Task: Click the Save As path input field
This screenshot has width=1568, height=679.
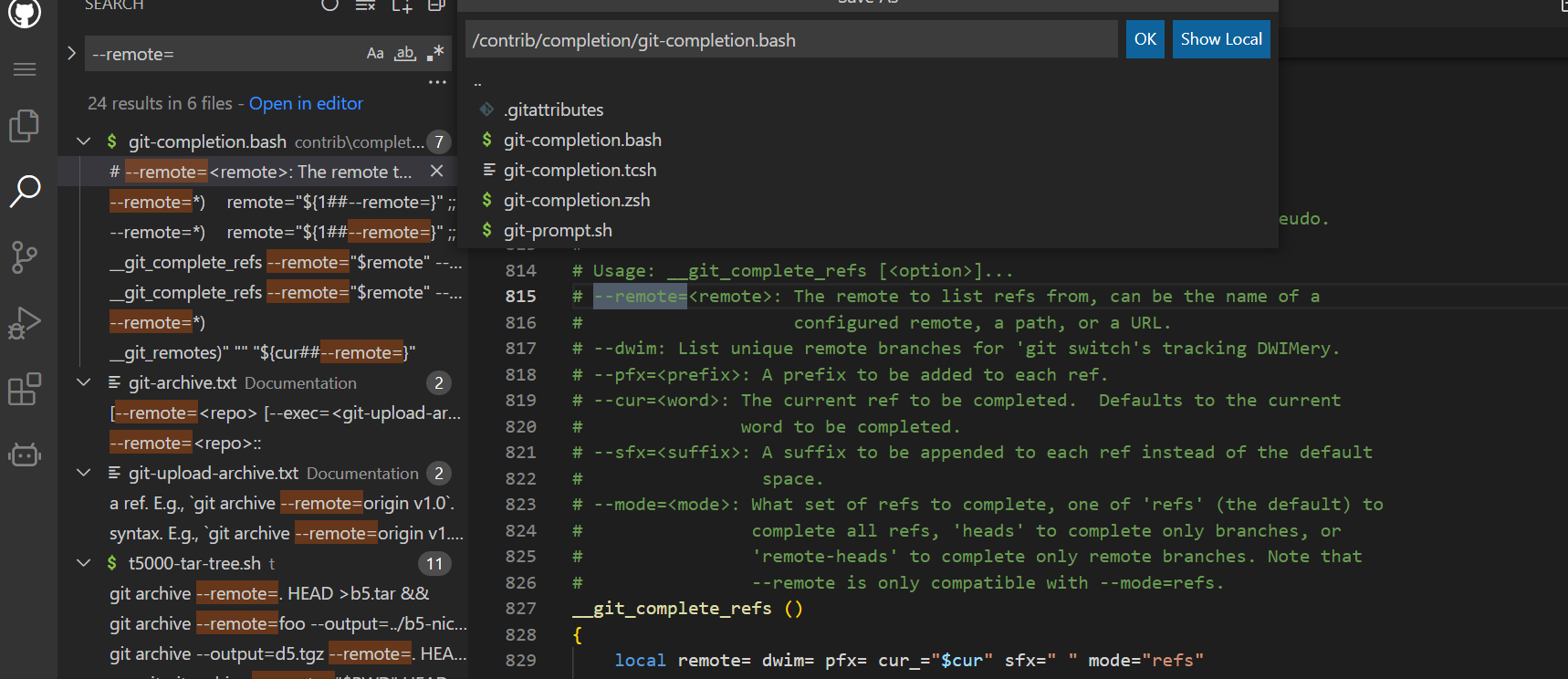Action: click(791, 39)
